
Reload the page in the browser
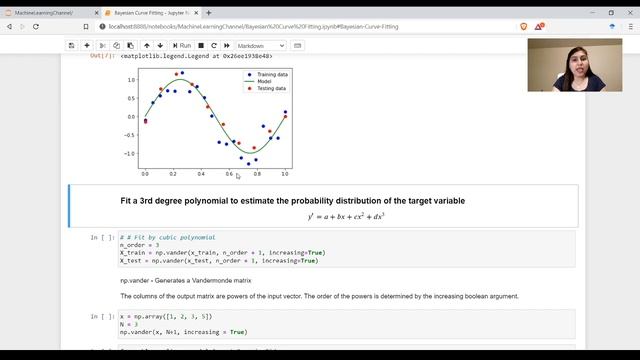36,27
